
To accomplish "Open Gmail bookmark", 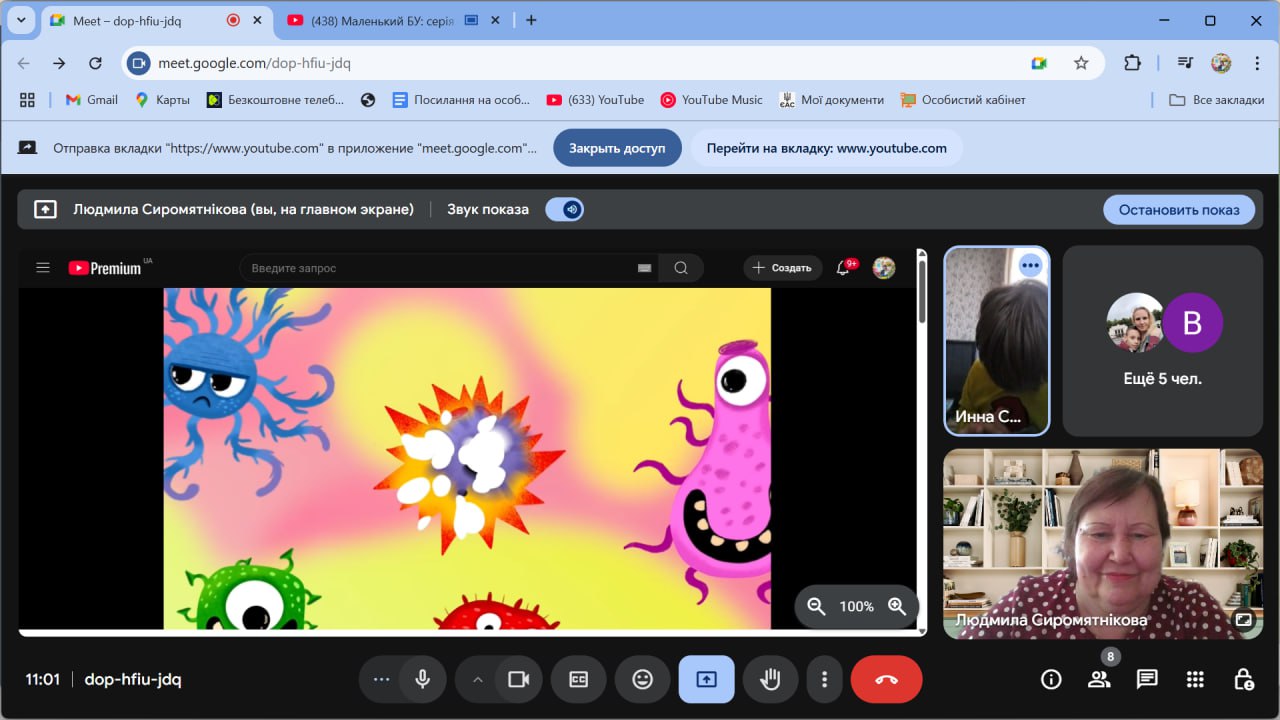I will tap(91, 100).
